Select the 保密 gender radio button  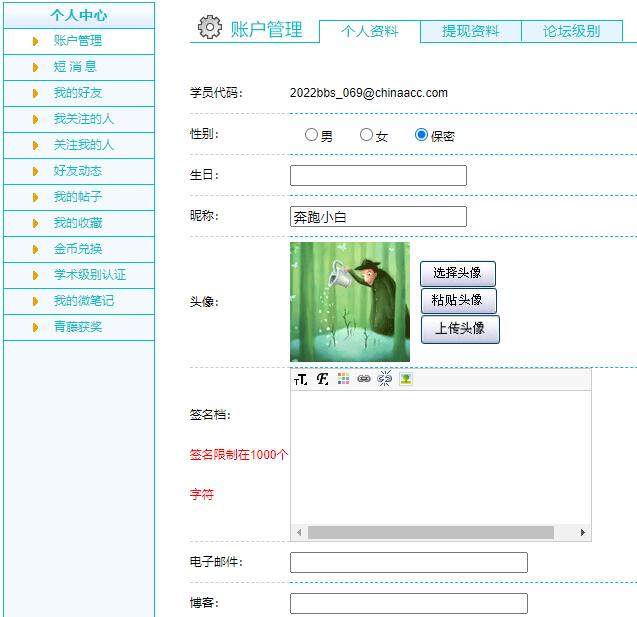pyautogui.click(x=421, y=135)
